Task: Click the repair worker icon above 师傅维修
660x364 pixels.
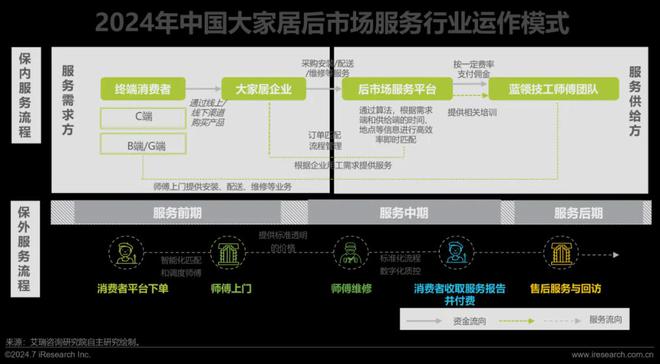Action: coord(350,253)
